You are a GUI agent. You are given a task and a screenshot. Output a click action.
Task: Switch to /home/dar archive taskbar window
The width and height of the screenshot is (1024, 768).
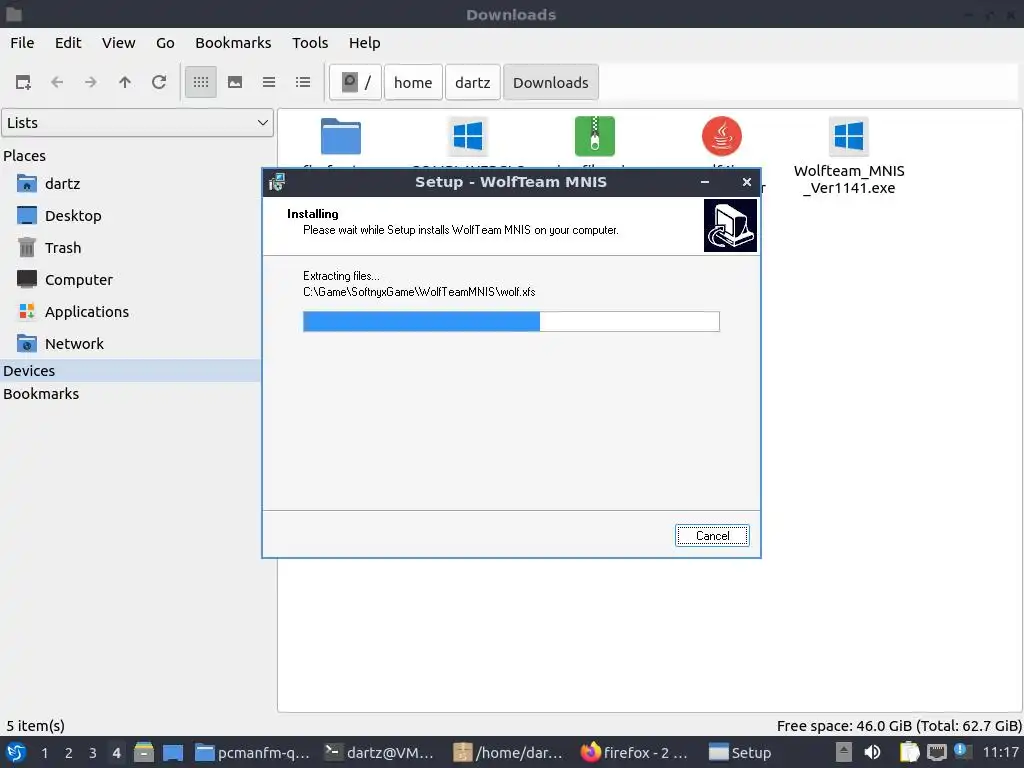click(x=509, y=753)
